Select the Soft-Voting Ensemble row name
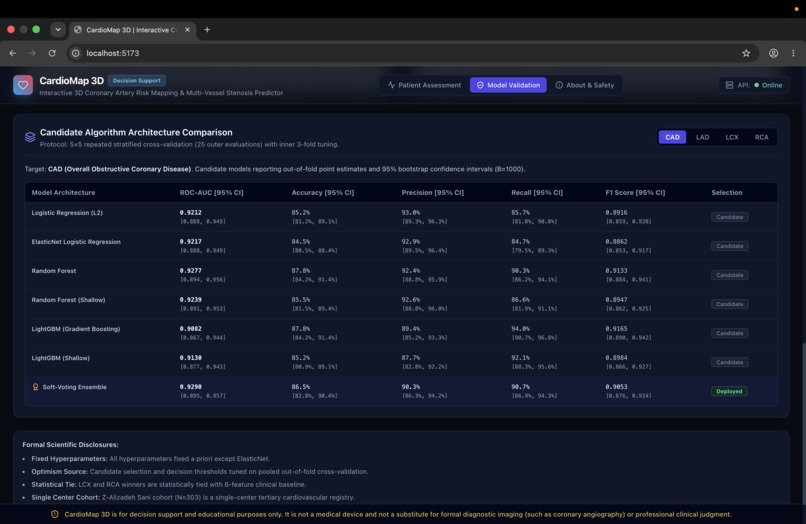Viewport: 806px width, 524px height. point(75,387)
